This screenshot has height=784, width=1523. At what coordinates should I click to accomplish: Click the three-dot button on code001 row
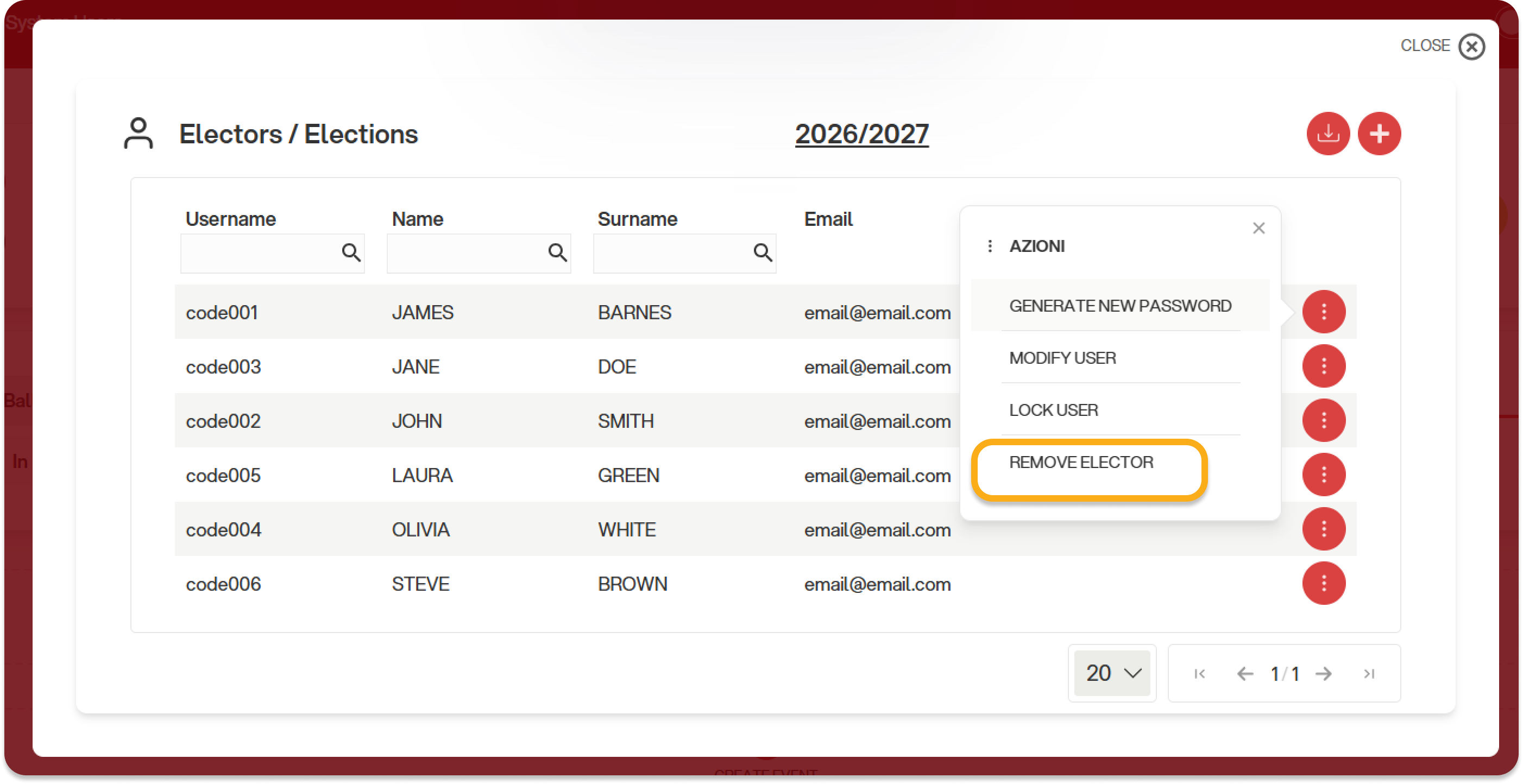tap(1323, 312)
